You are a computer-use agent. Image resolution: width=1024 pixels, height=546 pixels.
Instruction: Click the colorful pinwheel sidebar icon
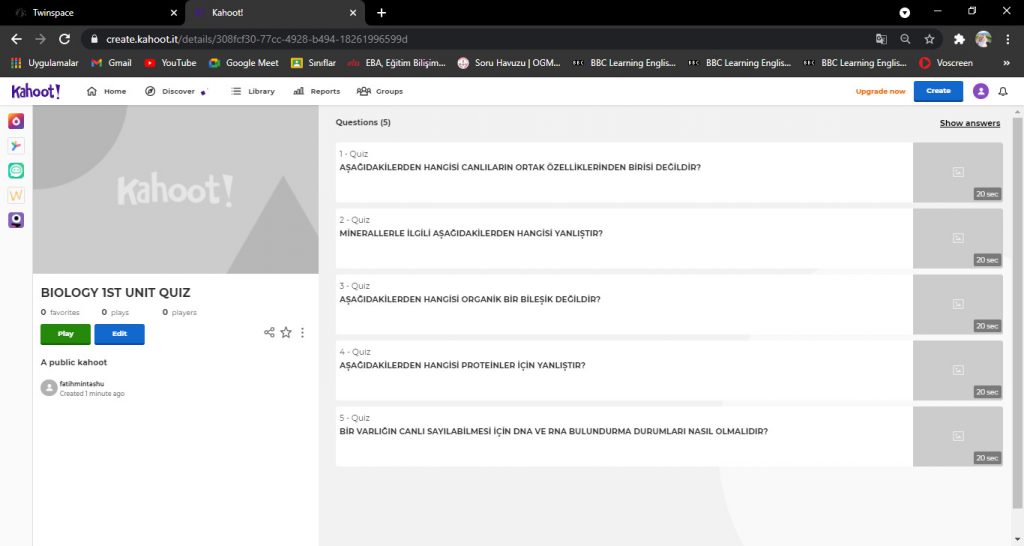click(x=16, y=146)
